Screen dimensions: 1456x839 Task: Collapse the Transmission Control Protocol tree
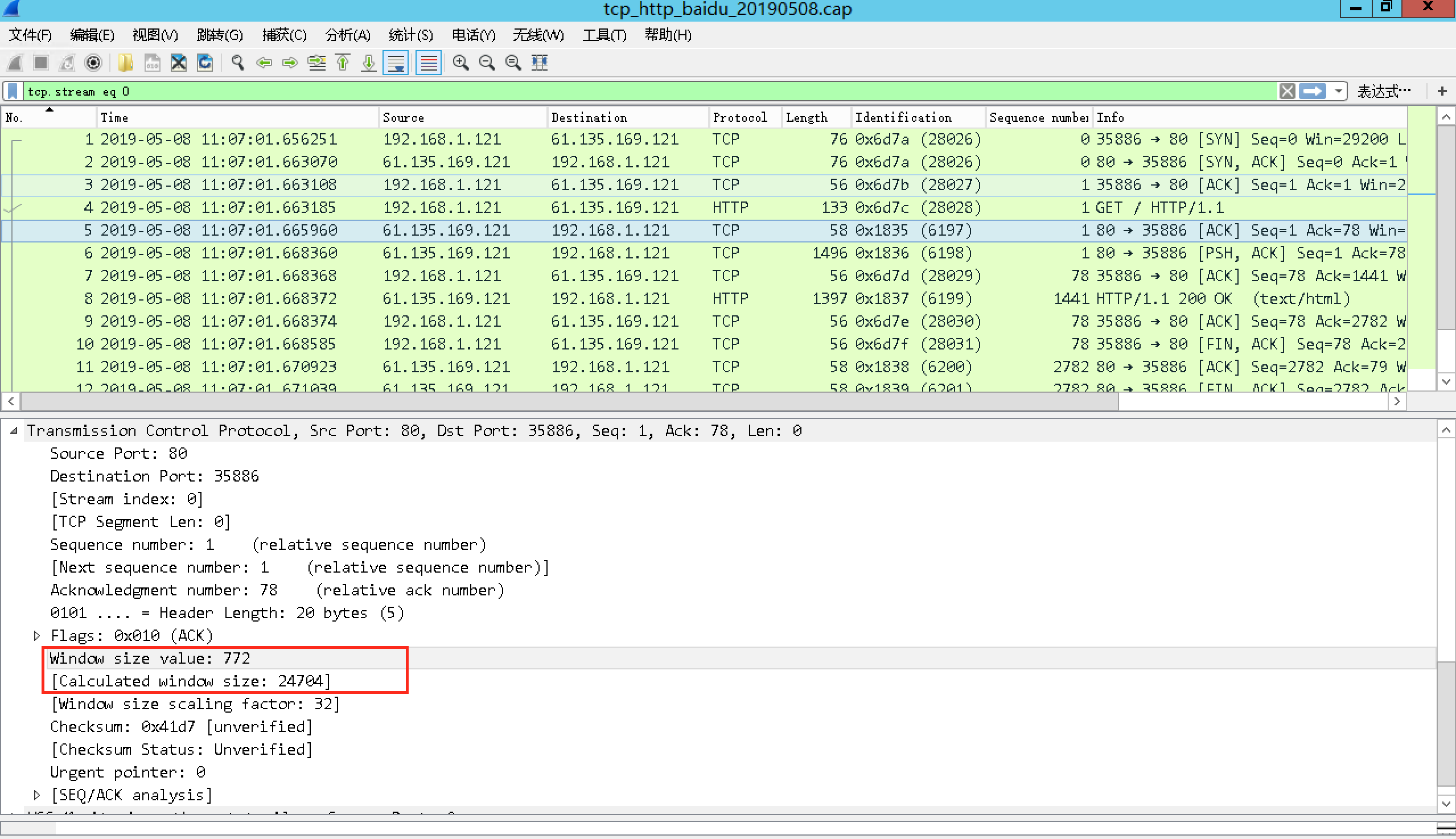coord(13,430)
